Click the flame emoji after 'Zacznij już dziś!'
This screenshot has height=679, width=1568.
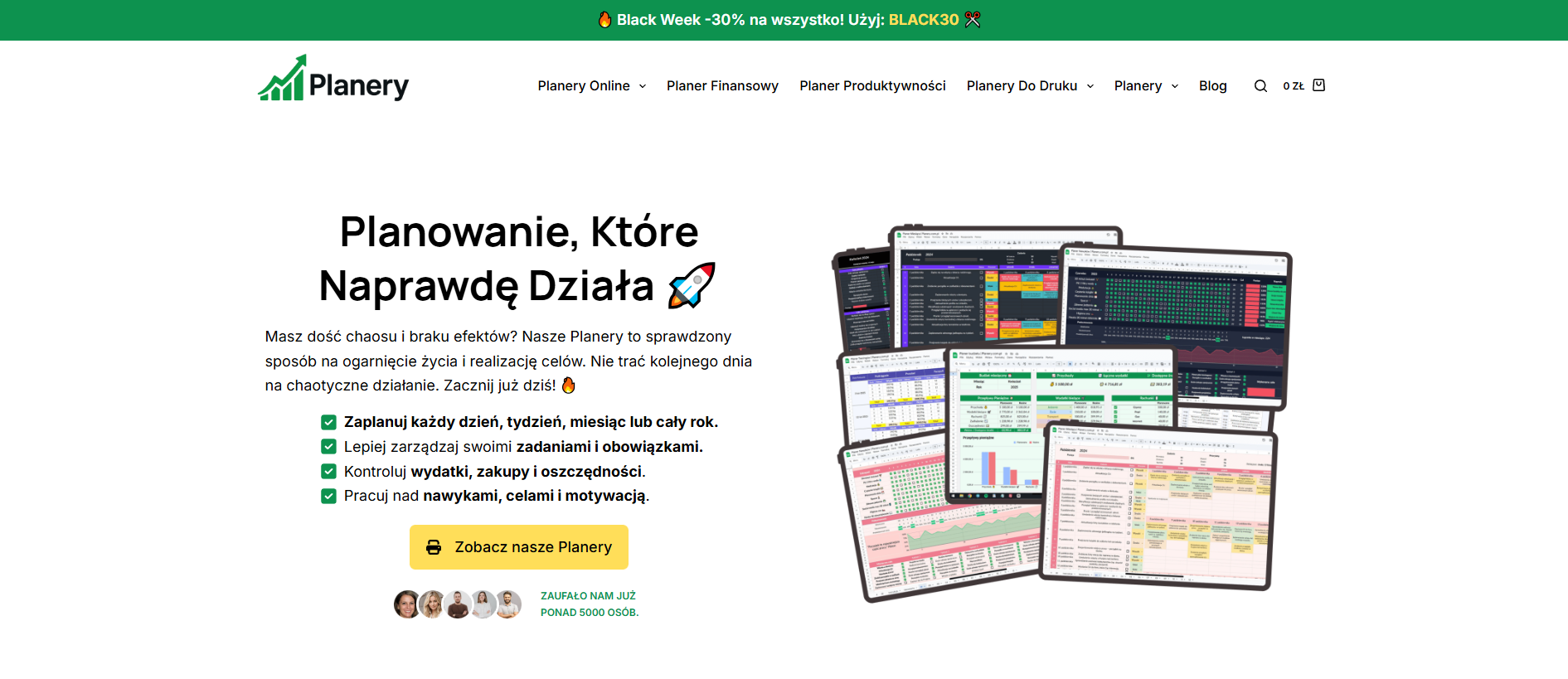pos(568,386)
